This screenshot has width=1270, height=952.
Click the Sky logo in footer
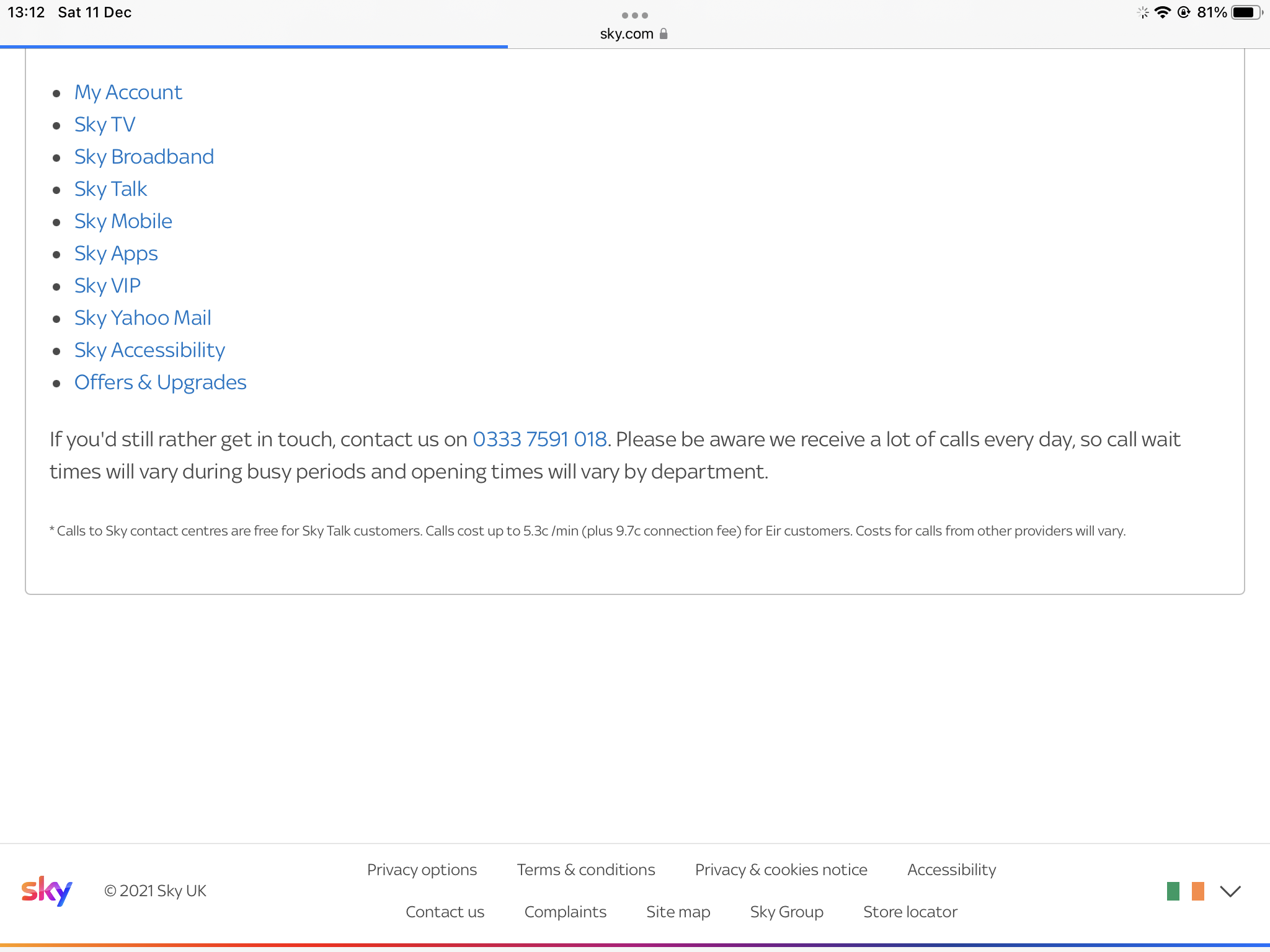pos(47,891)
